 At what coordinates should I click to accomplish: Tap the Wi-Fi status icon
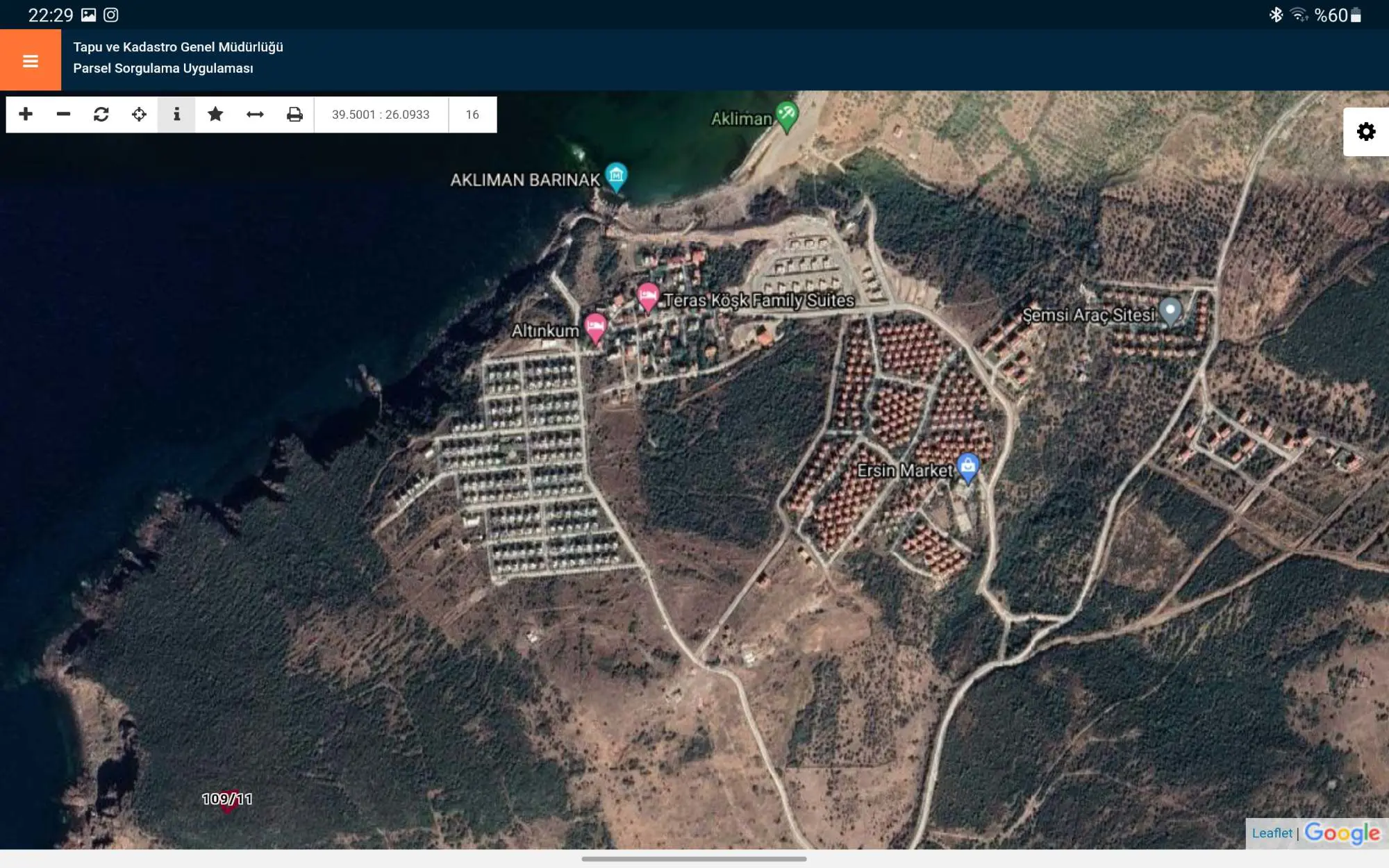click(1299, 15)
